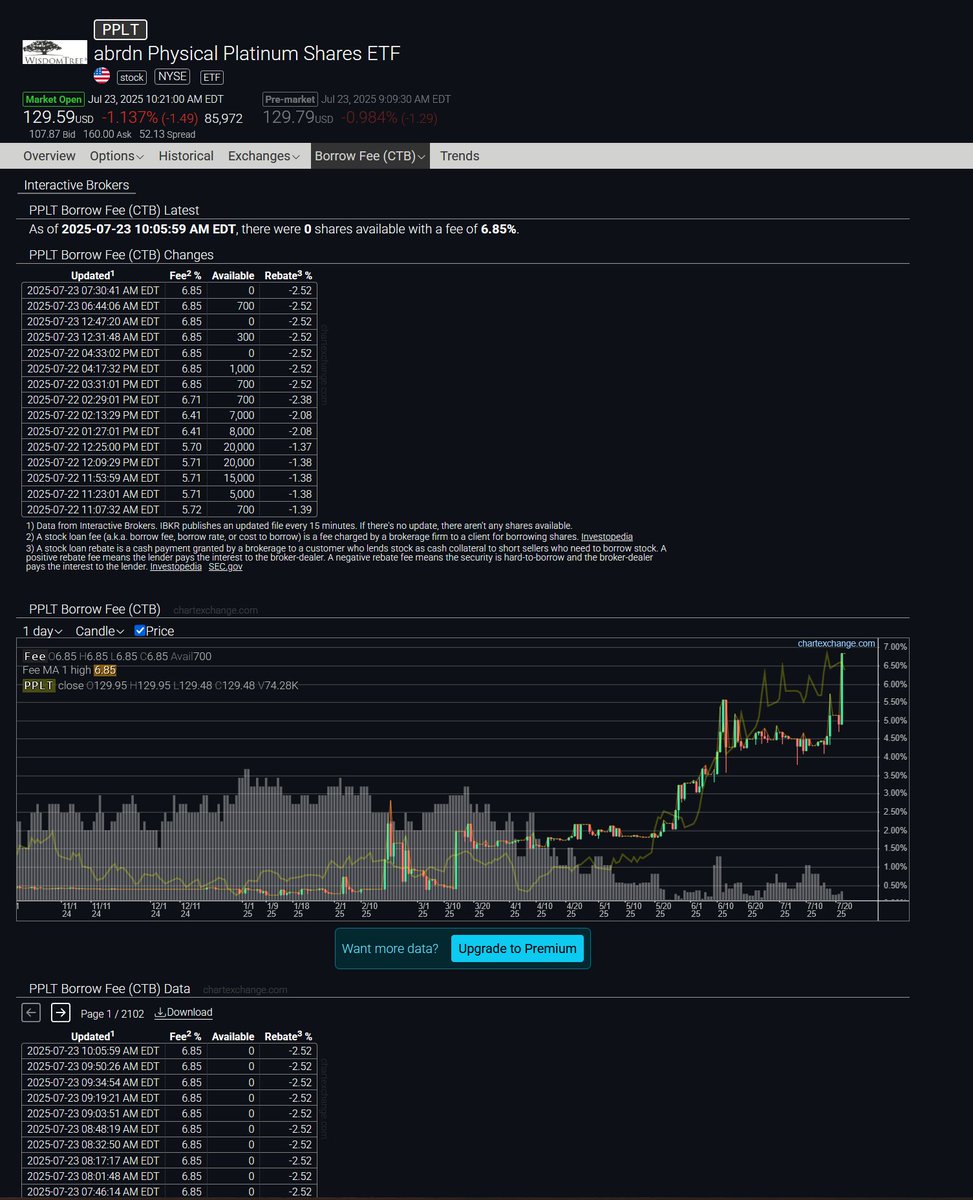Click the stock tag badge
Screen dimensions: 973x1200
131,77
